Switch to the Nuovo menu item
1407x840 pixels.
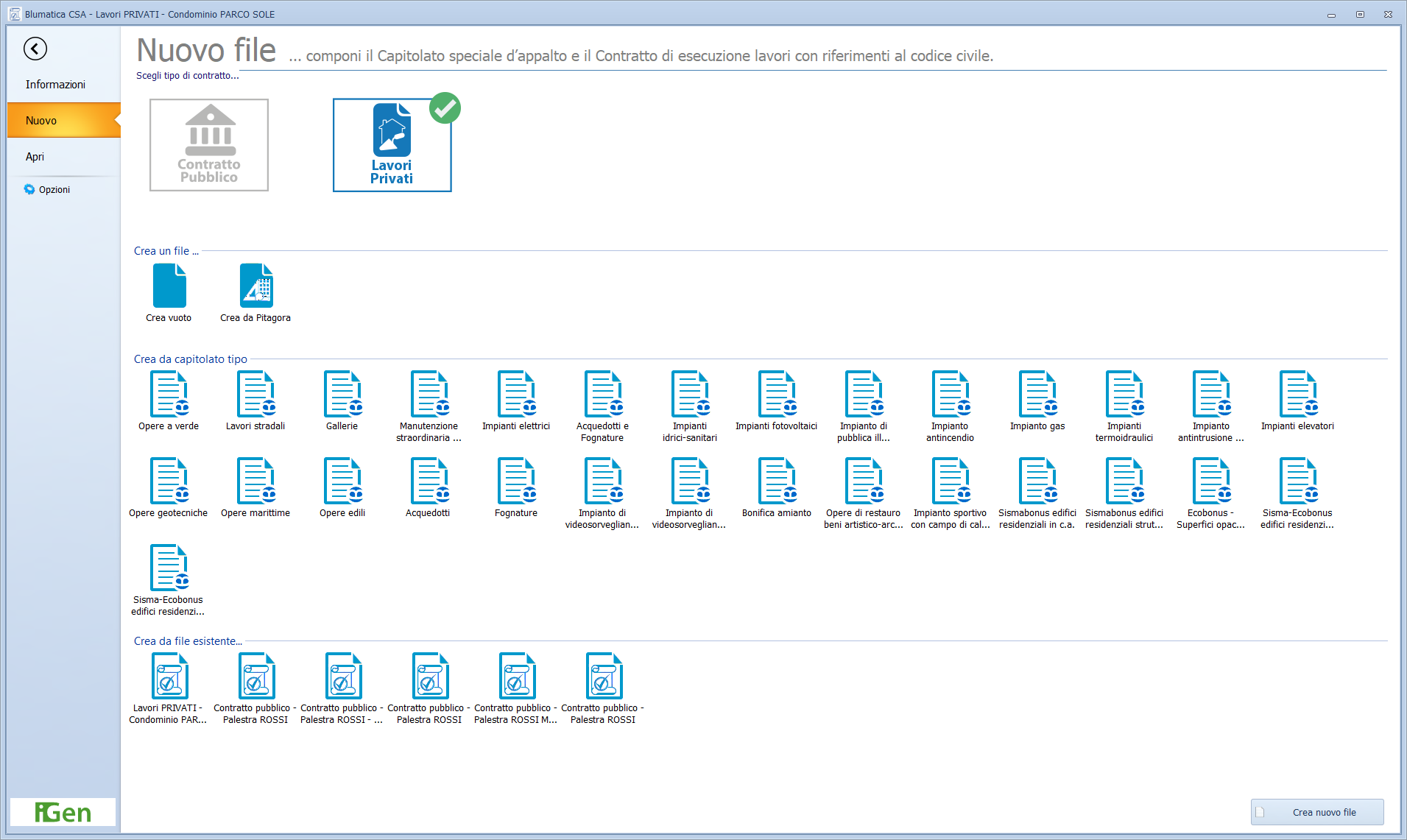click(x=42, y=121)
